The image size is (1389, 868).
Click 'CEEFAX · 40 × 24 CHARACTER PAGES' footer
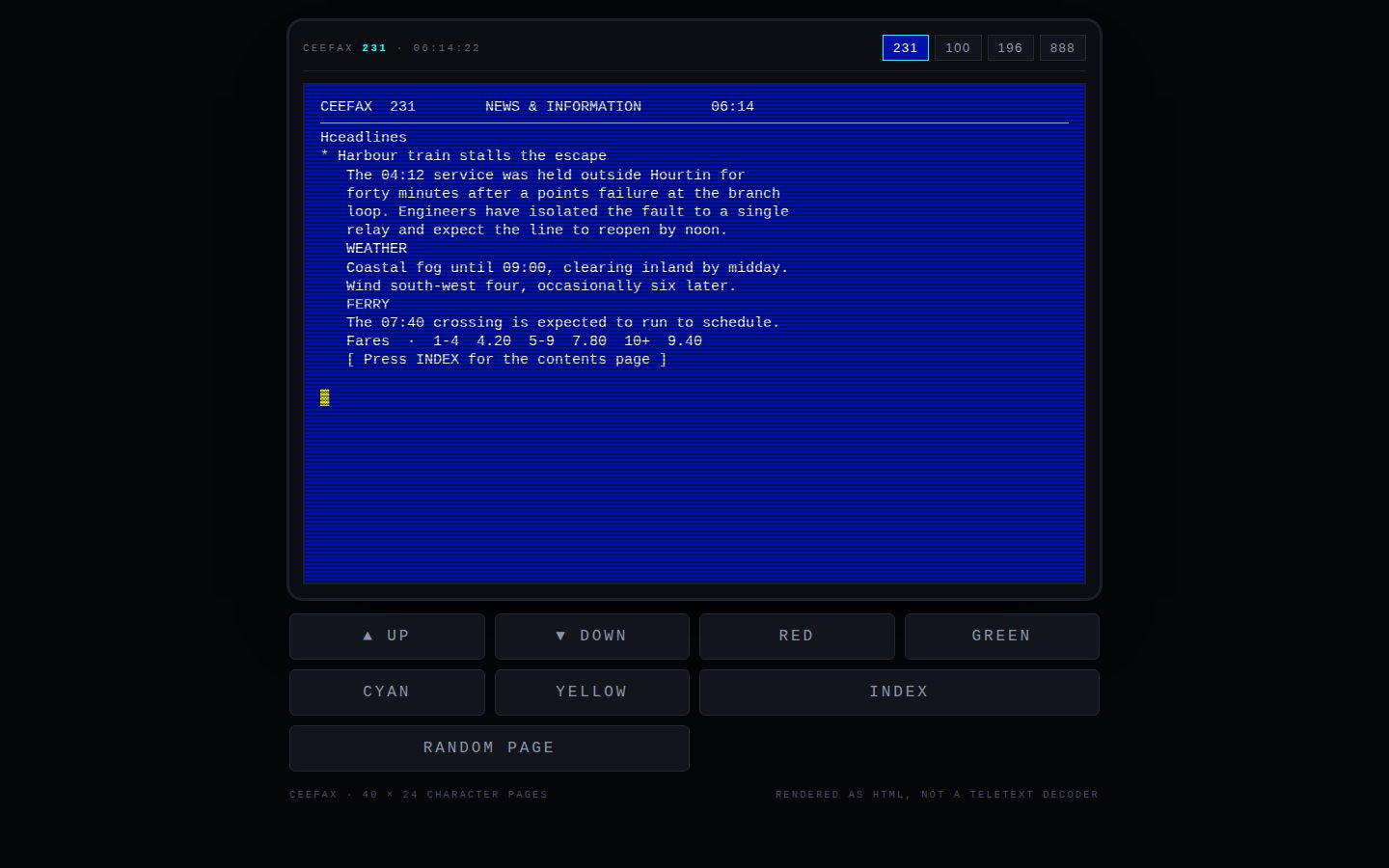pos(419,795)
